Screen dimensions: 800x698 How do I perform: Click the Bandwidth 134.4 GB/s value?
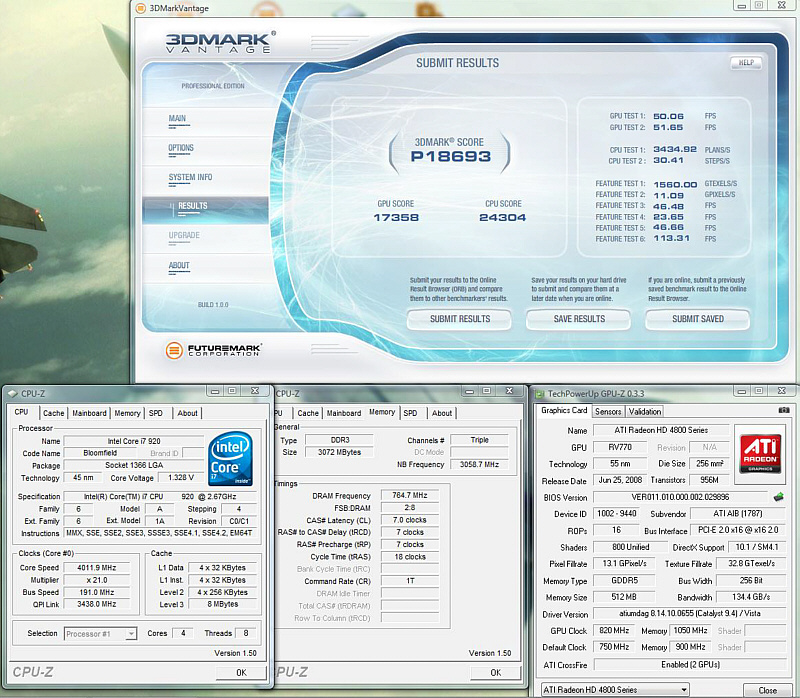[751, 597]
